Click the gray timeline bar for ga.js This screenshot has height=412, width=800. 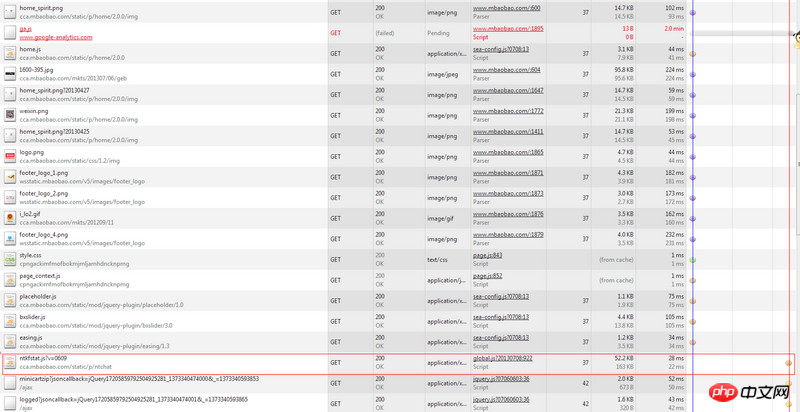[x=741, y=33]
